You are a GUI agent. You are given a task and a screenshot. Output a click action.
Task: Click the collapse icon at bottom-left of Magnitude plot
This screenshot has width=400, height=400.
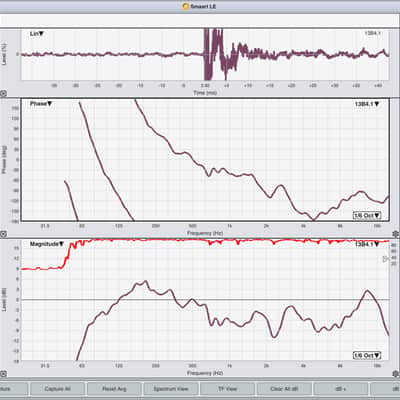(x=3, y=373)
